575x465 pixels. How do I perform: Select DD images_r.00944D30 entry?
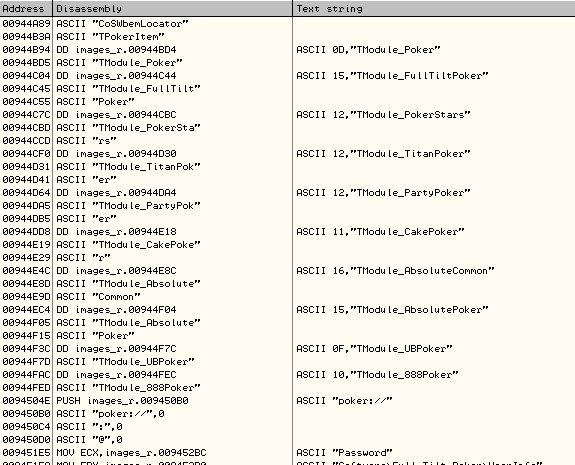click(x=116, y=154)
